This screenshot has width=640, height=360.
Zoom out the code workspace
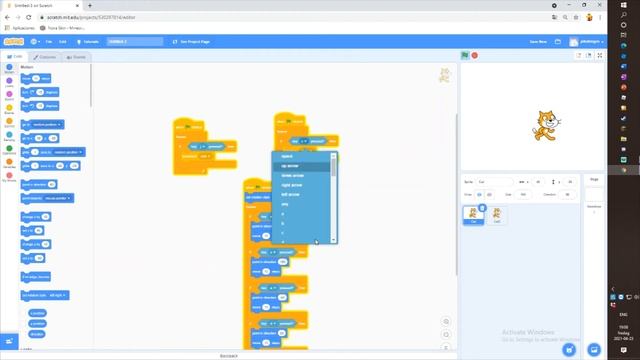446,335
